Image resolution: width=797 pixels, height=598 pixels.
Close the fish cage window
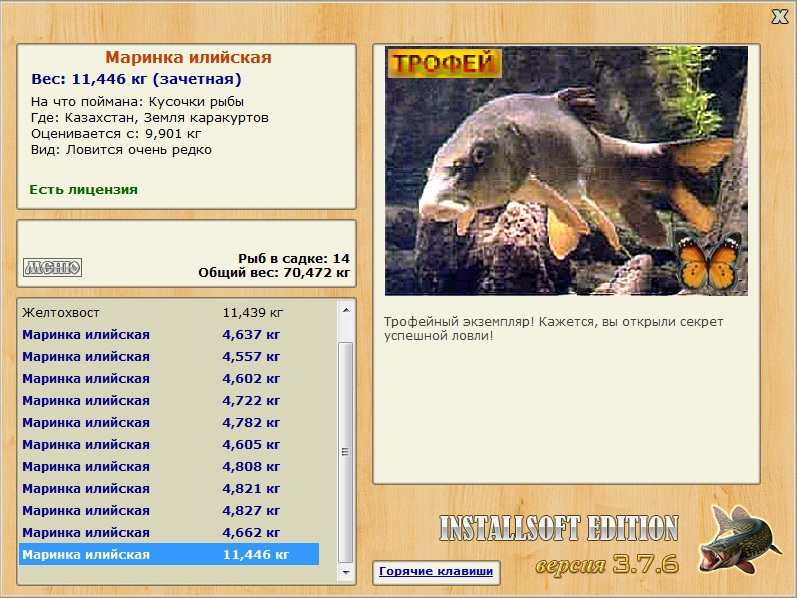(780, 17)
